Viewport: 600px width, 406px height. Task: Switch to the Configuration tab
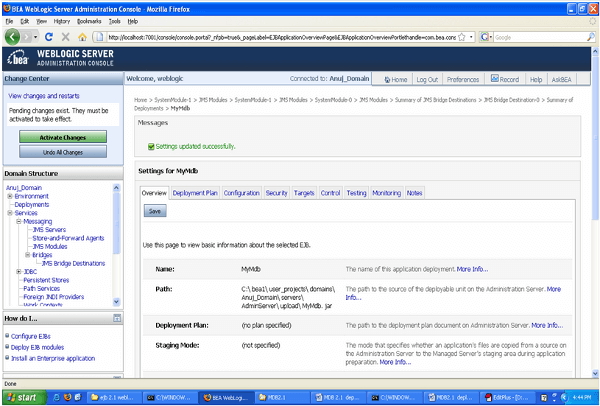coord(241,193)
